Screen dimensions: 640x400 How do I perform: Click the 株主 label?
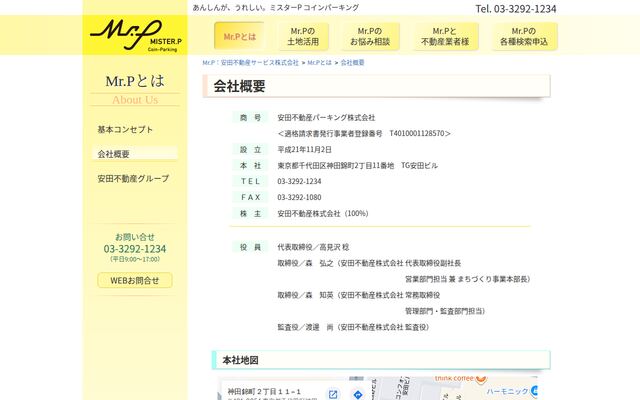coord(250,213)
